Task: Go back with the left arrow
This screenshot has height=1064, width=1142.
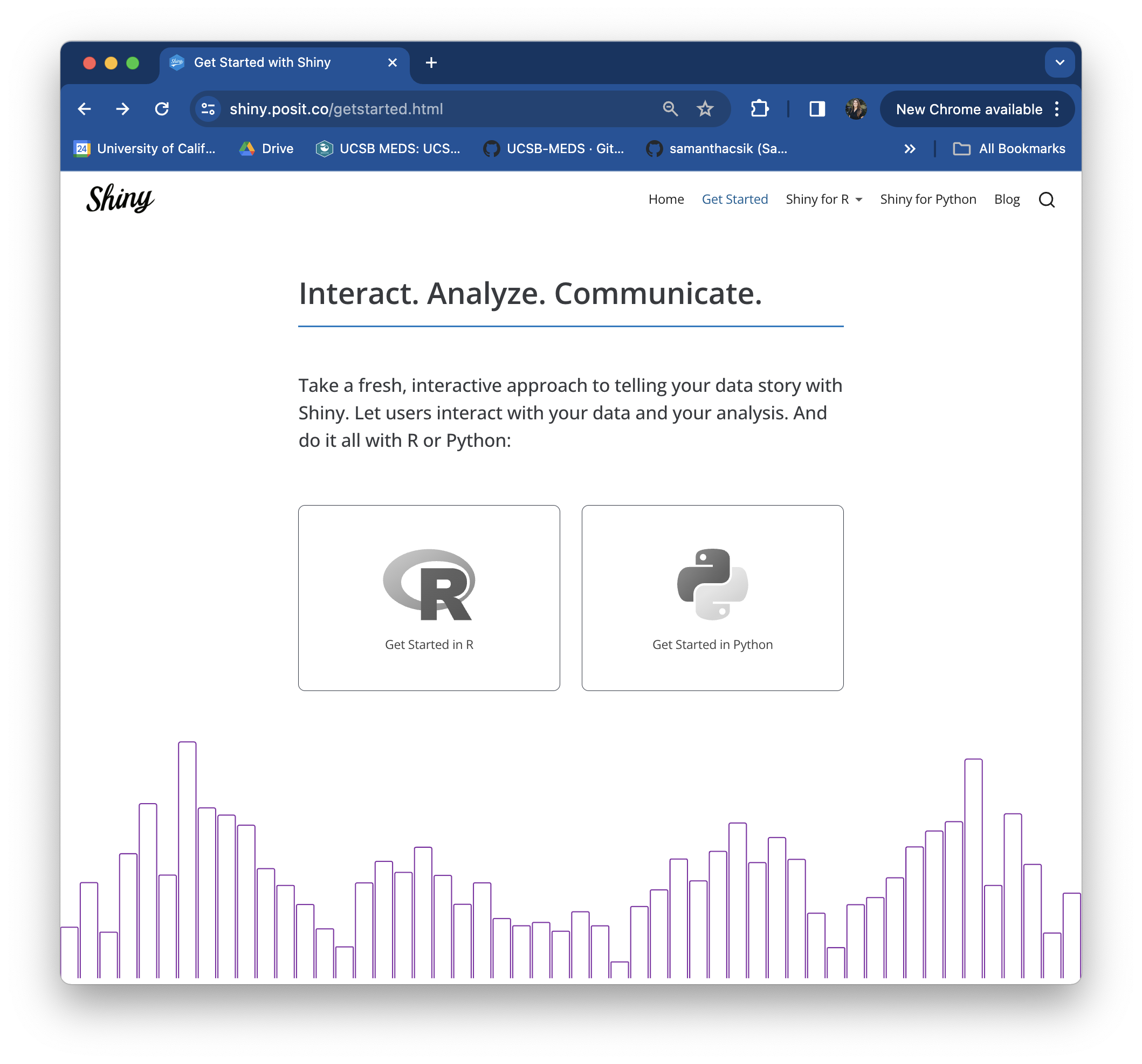Action: click(85, 108)
